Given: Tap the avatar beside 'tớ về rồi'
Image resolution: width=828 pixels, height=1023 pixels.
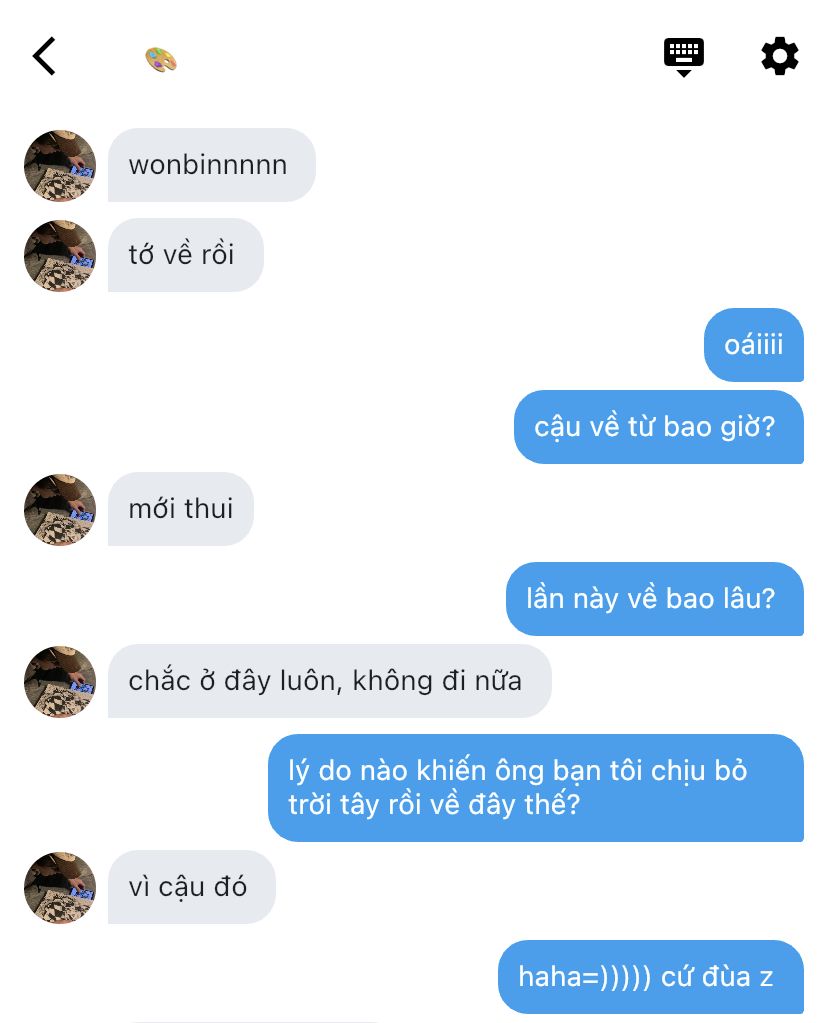Looking at the screenshot, I should pyautogui.click(x=60, y=256).
